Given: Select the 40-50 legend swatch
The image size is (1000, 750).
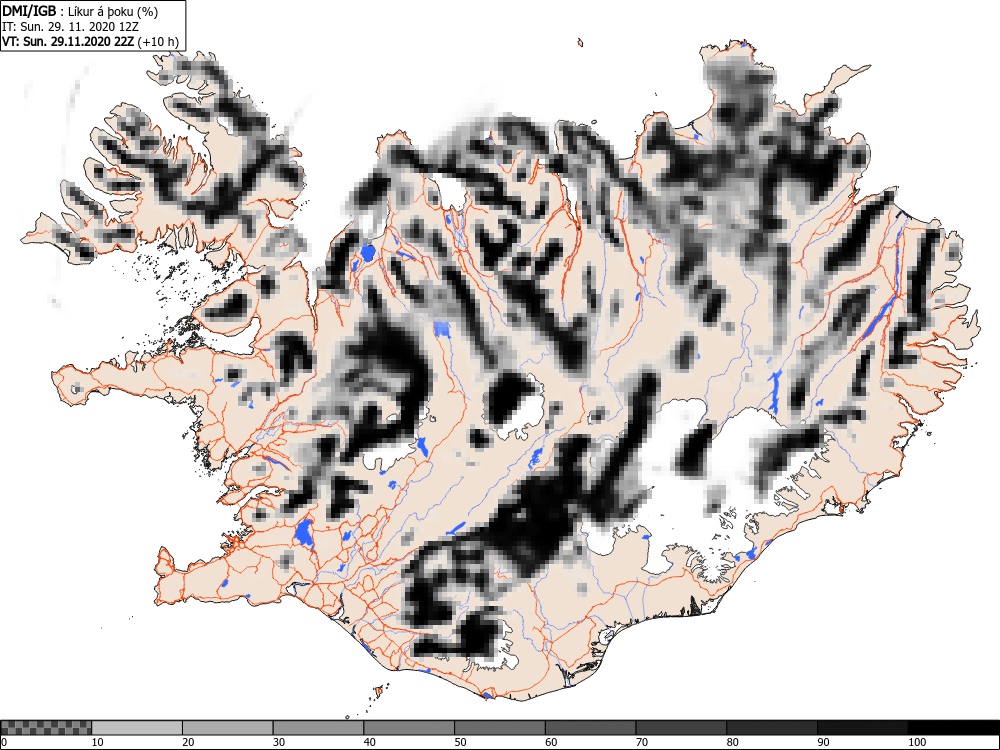Looking at the screenshot, I should tap(409, 728).
